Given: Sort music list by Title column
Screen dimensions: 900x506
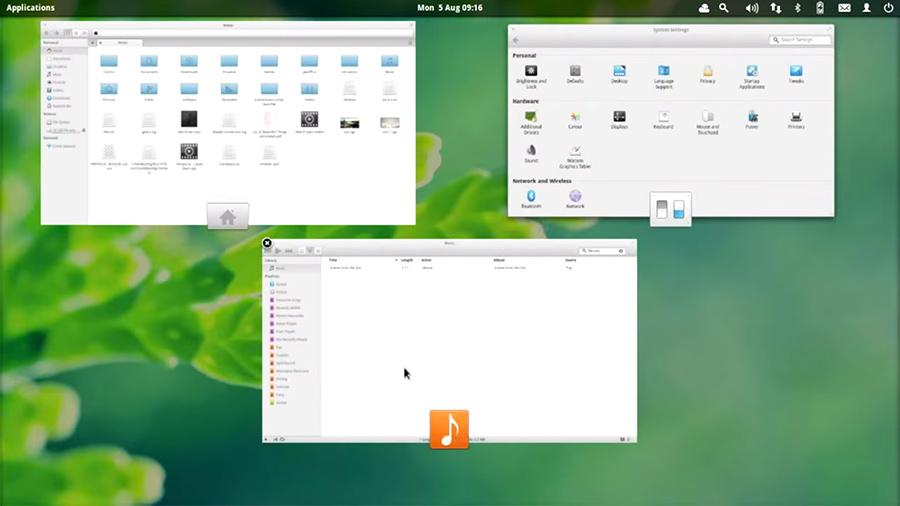Looking at the screenshot, I should 334,260.
